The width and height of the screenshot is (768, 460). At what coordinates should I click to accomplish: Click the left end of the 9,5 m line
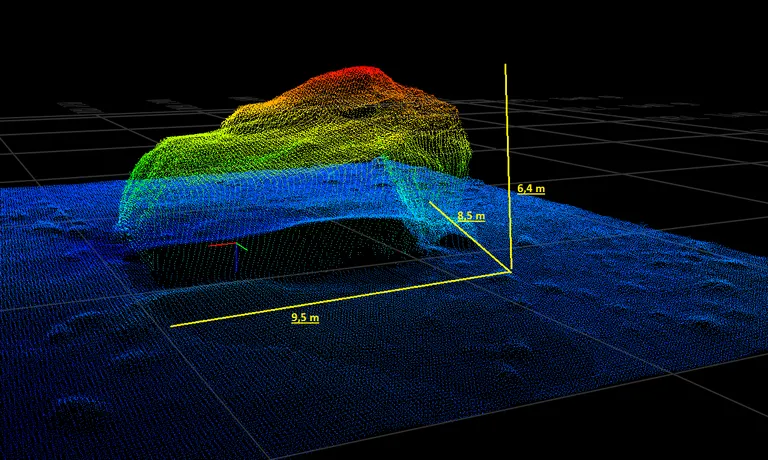[x=172, y=326]
